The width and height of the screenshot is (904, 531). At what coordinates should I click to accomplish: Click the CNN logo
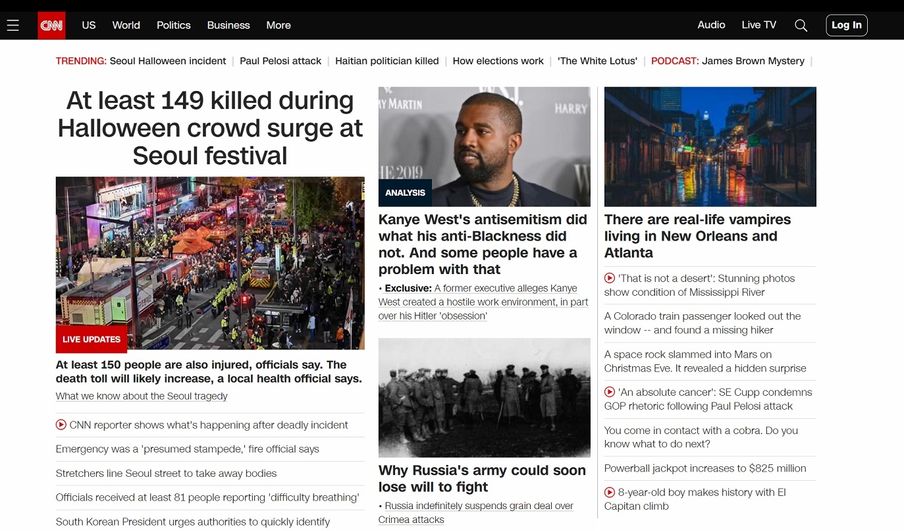click(51, 25)
